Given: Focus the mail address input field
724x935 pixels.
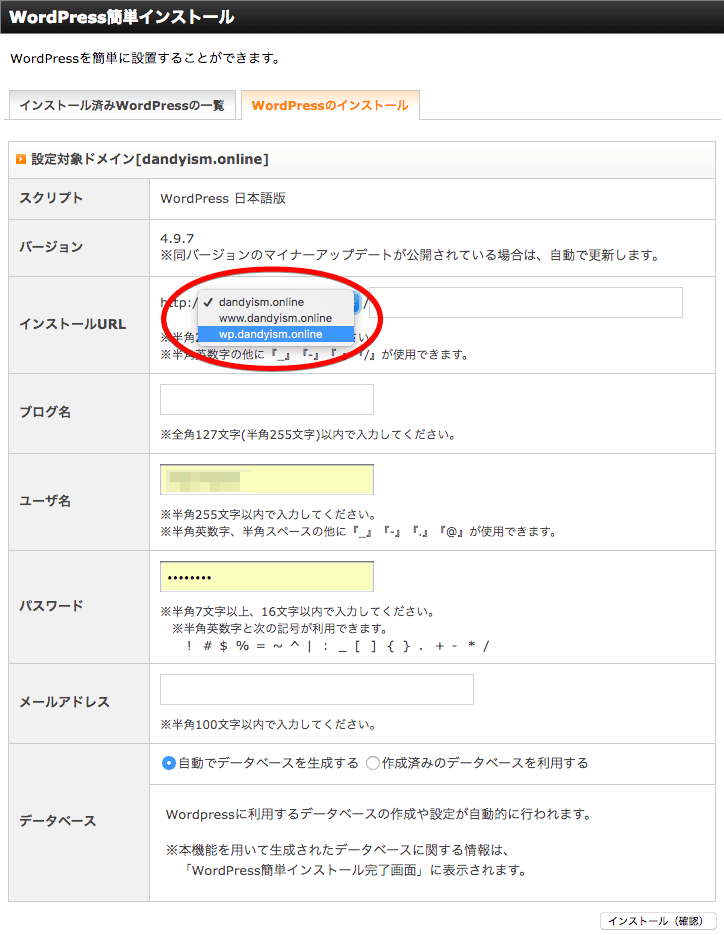Looking at the screenshot, I should [x=317, y=689].
